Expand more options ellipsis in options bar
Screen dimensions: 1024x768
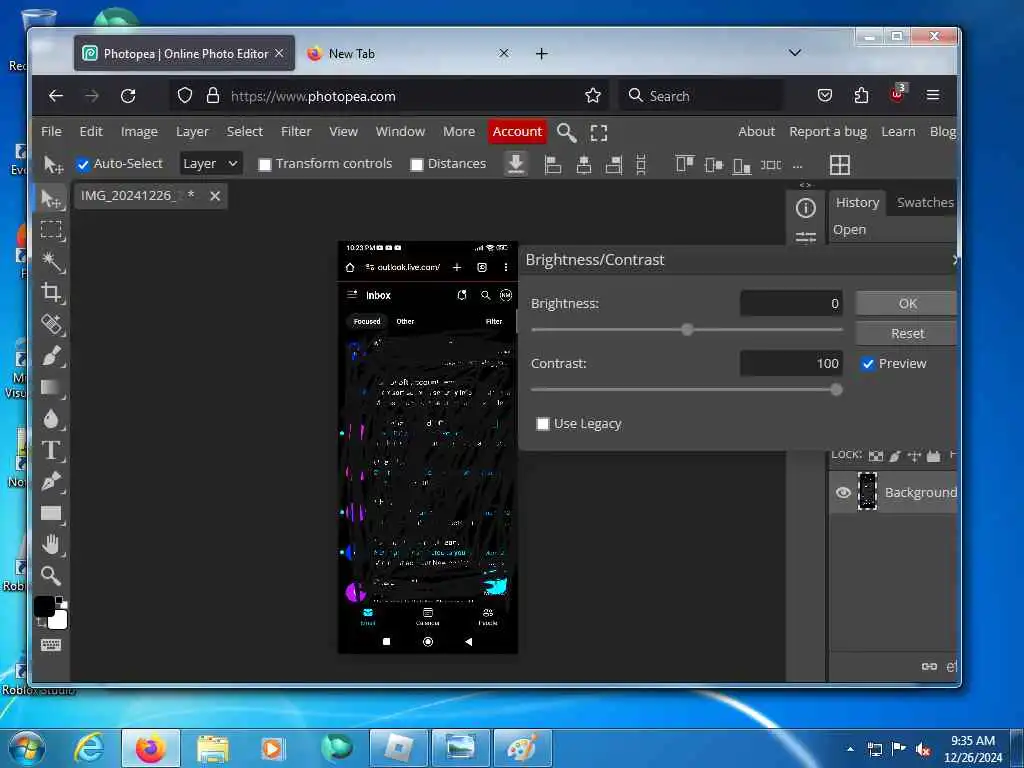click(797, 166)
